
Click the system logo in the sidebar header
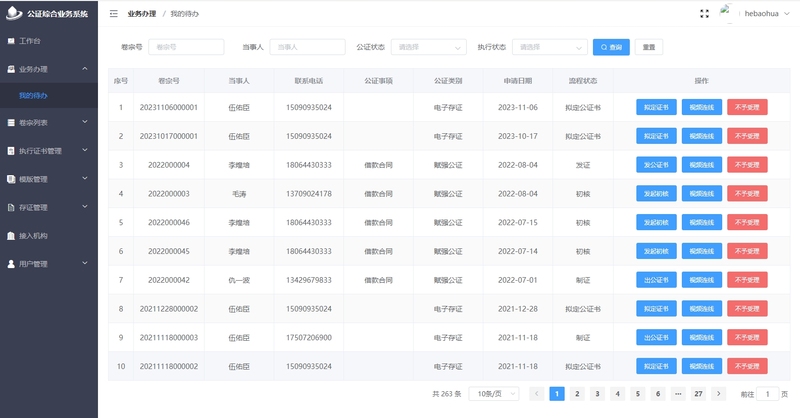[x=14, y=13]
